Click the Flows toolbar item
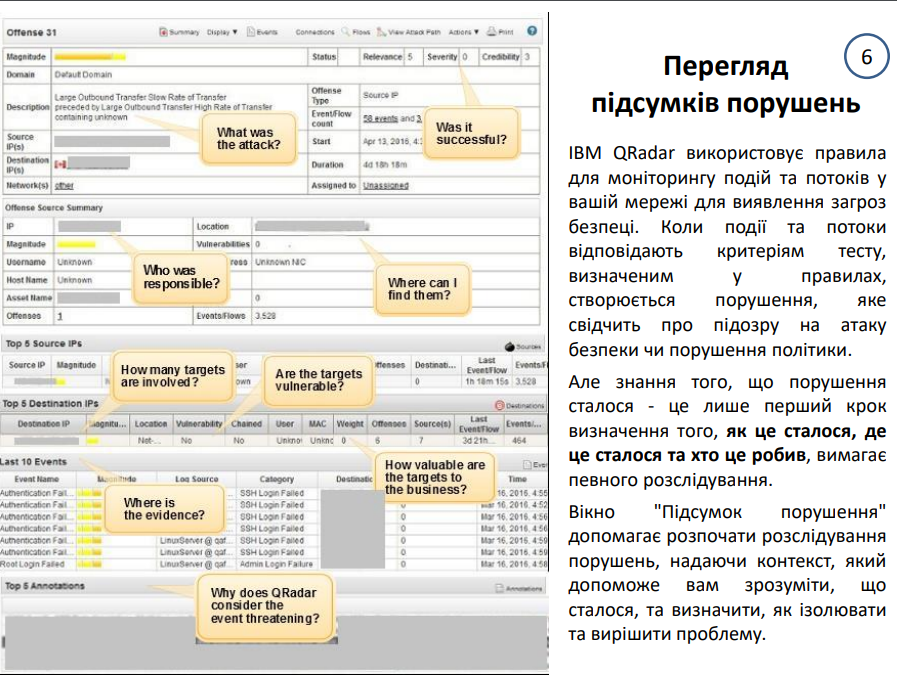Viewport: 897px width, 676px height. (x=356, y=32)
